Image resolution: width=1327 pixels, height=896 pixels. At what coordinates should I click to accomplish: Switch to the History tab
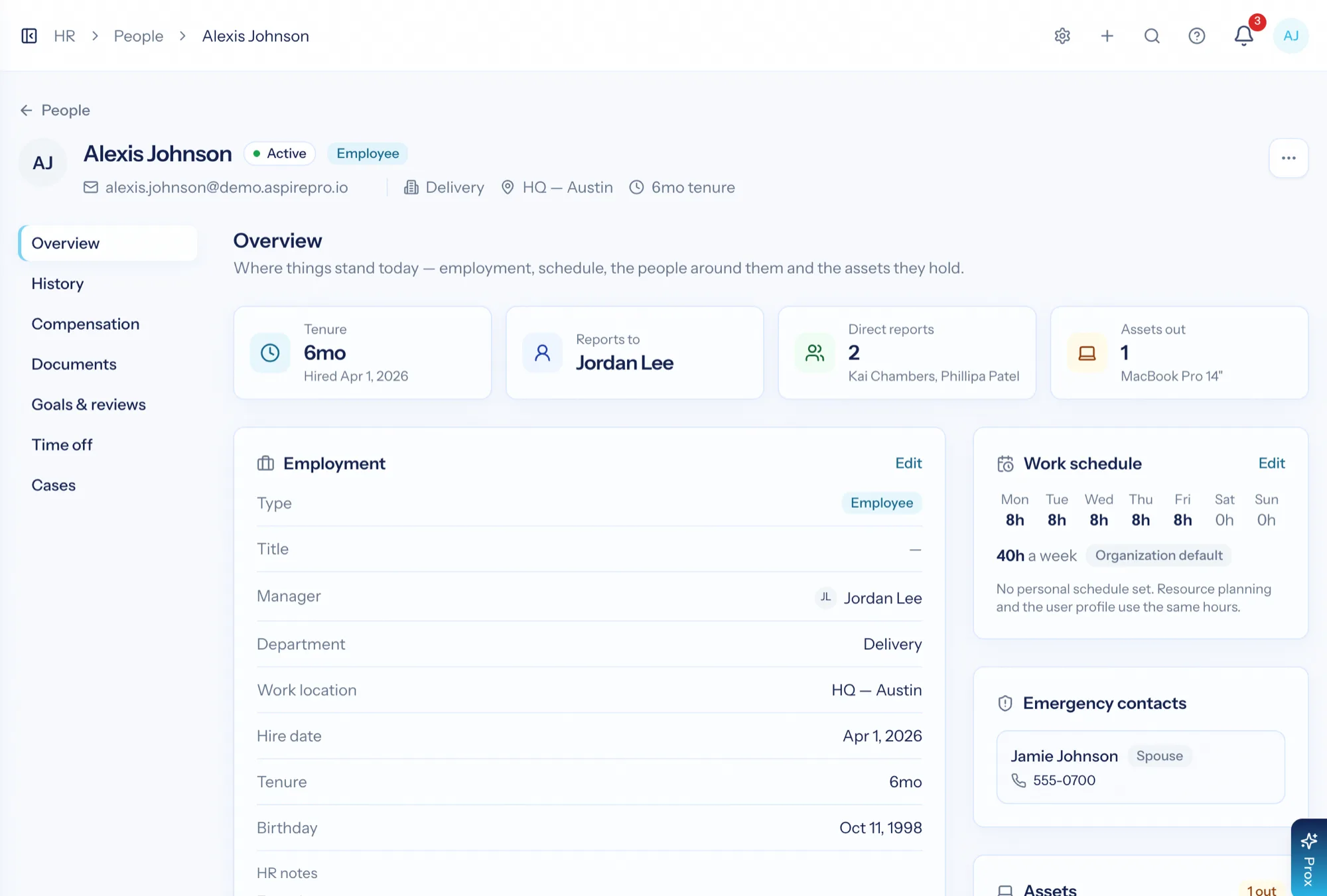pyautogui.click(x=108, y=284)
